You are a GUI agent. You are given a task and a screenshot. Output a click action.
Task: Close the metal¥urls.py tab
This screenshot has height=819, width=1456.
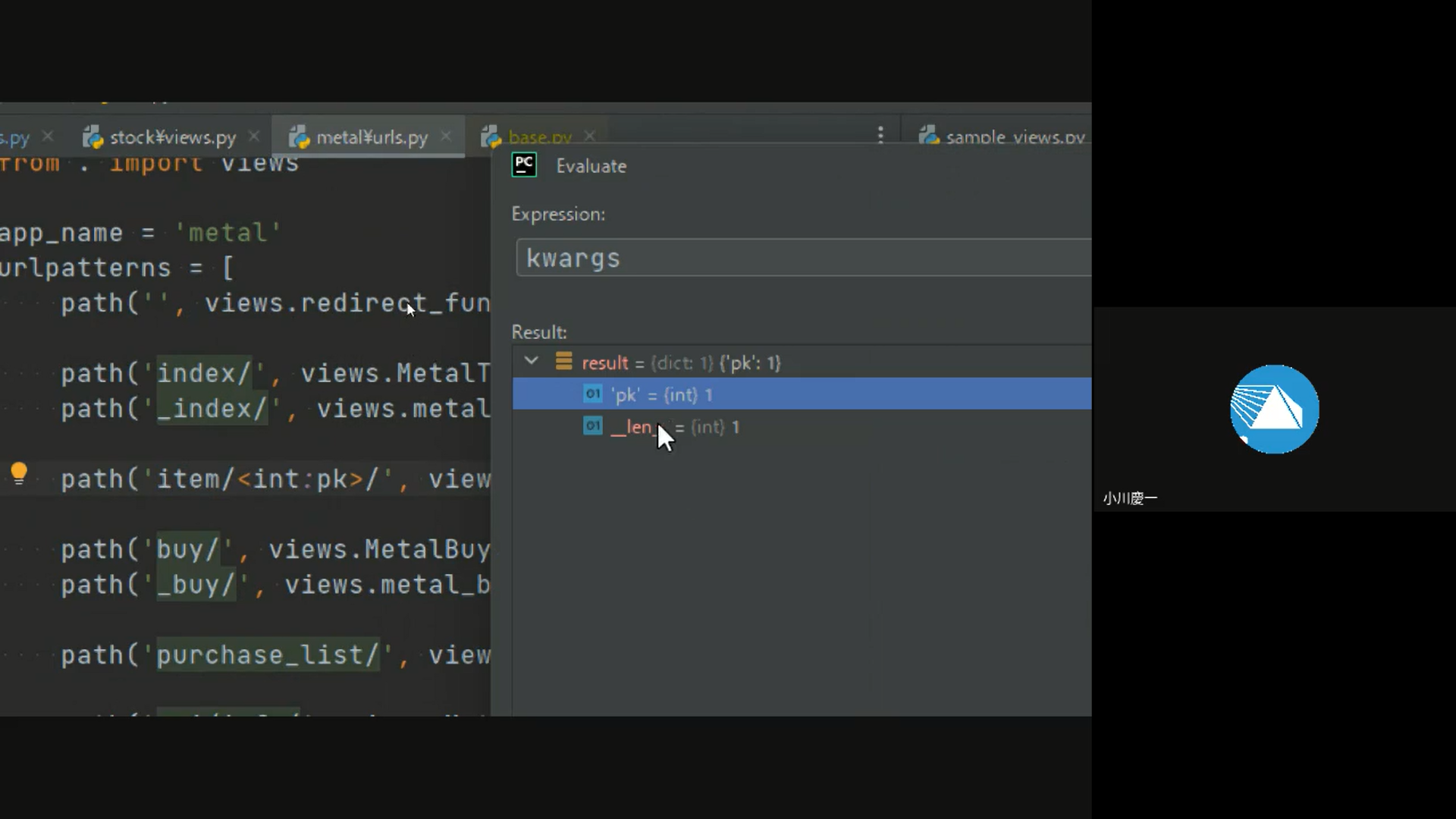pyautogui.click(x=446, y=136)
